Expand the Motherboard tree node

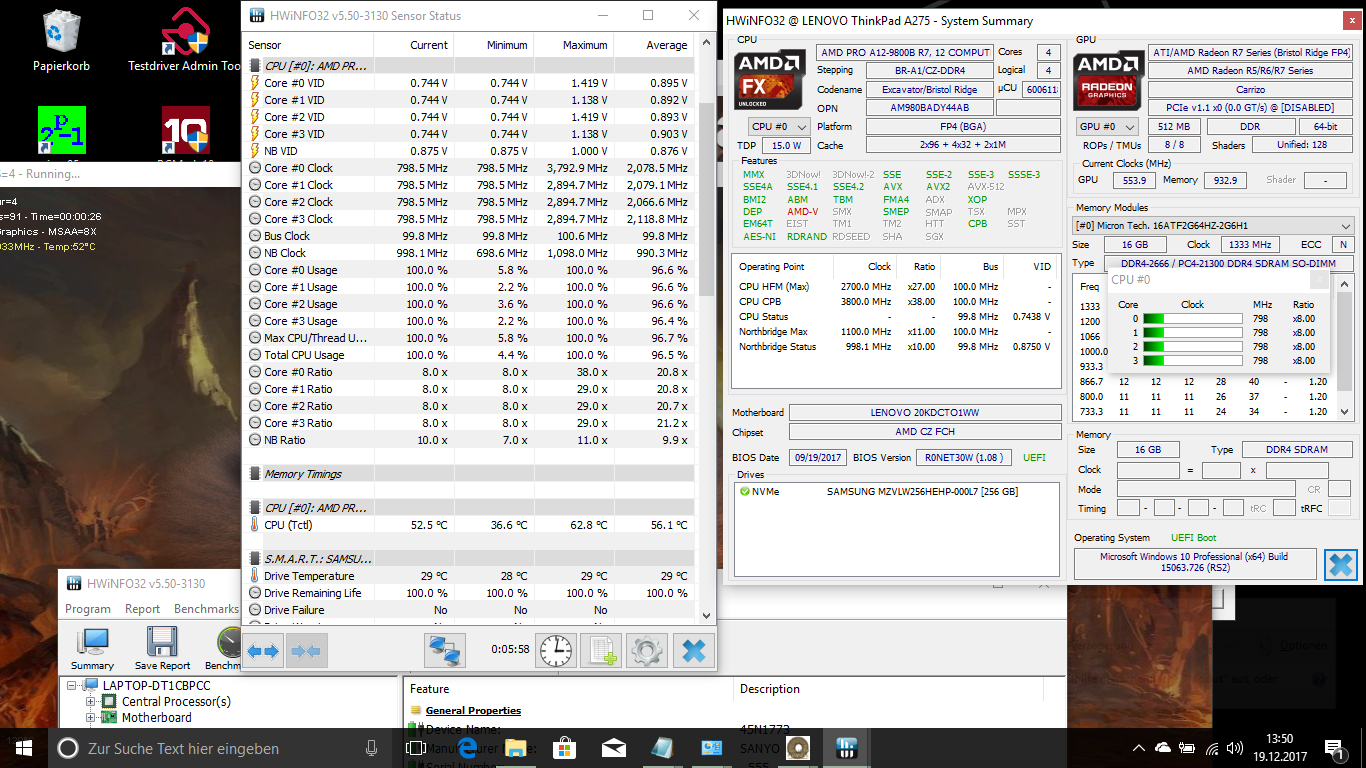(x=90, y=718)
